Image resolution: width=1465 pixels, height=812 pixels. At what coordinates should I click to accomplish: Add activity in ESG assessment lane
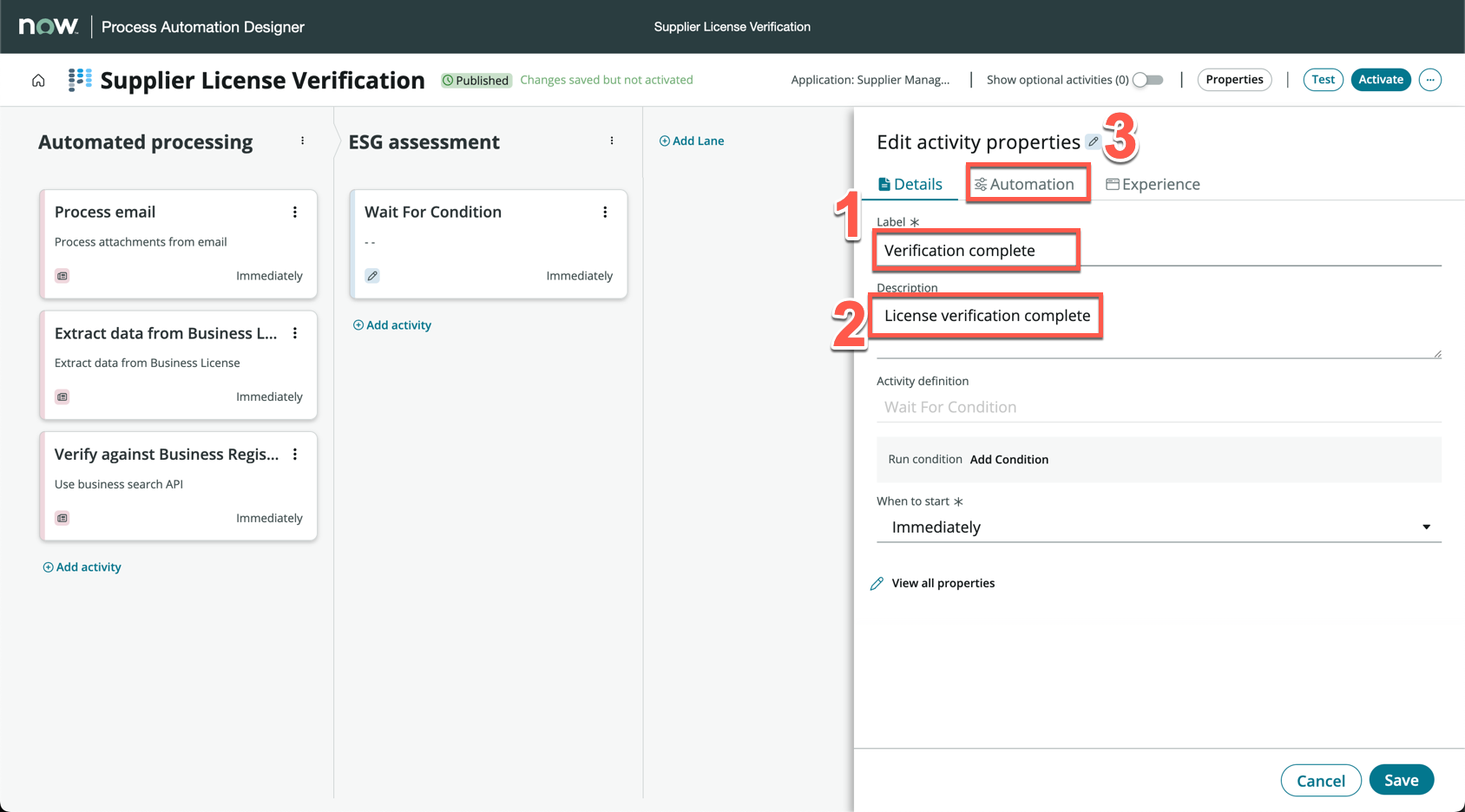pos(392,325)
